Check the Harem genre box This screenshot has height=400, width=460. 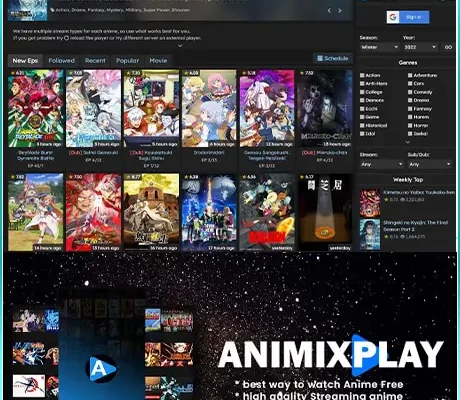tap(410, 117)
